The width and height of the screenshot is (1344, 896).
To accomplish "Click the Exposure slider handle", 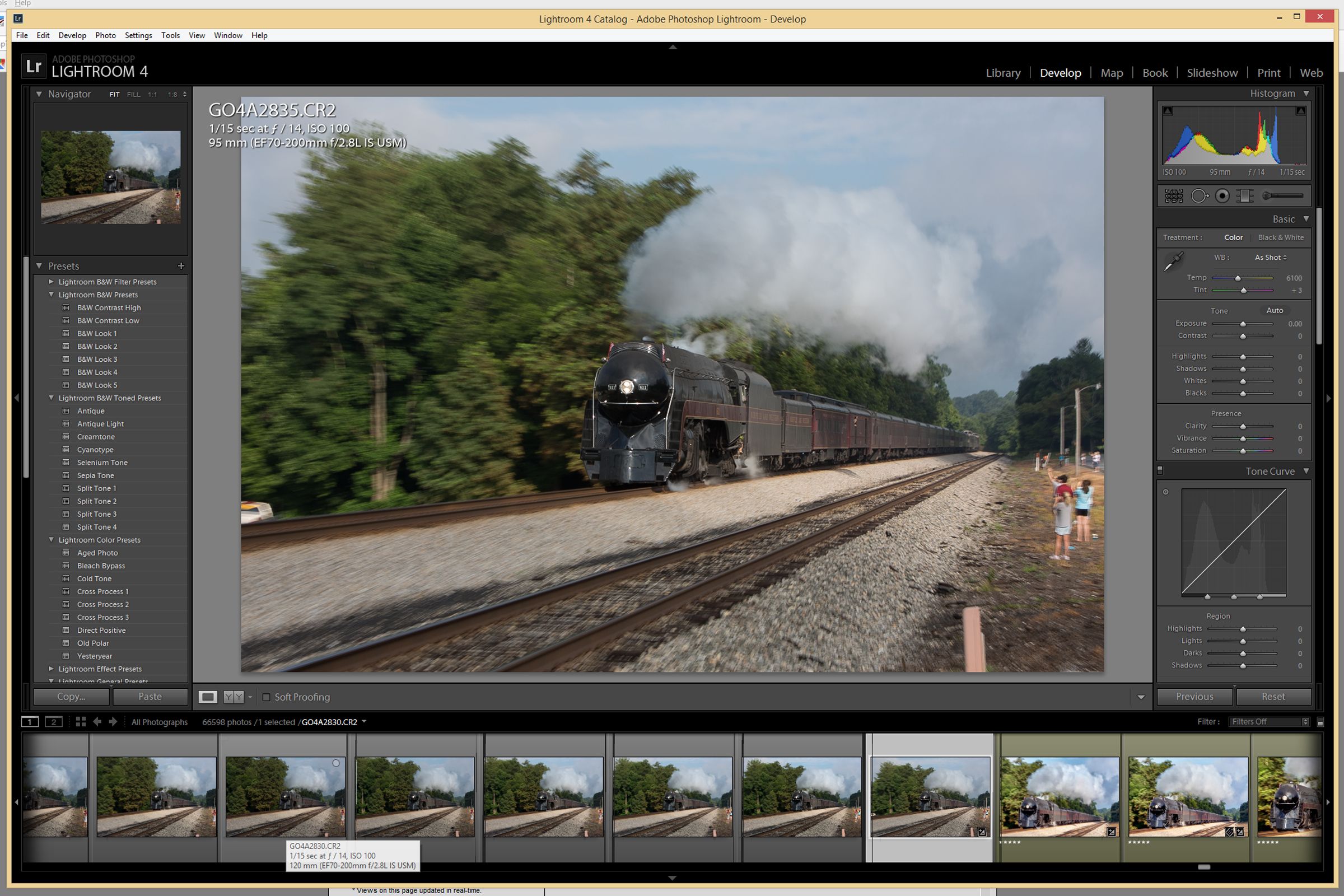I will coord(1243,324).
